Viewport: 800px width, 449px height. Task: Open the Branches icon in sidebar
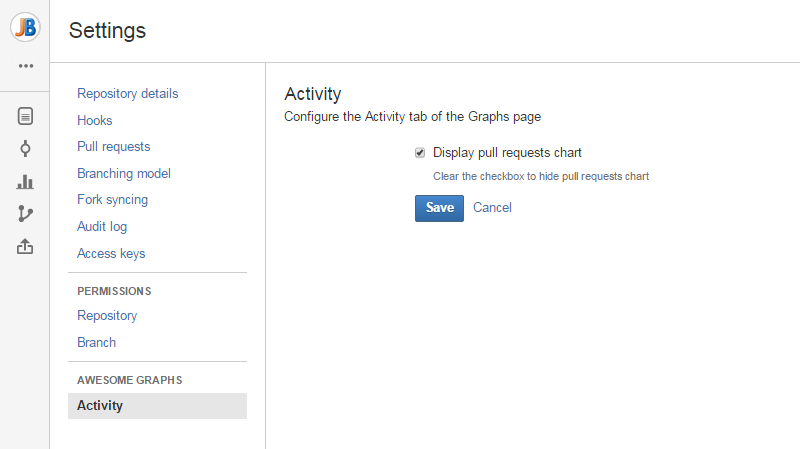pos(25,214)
